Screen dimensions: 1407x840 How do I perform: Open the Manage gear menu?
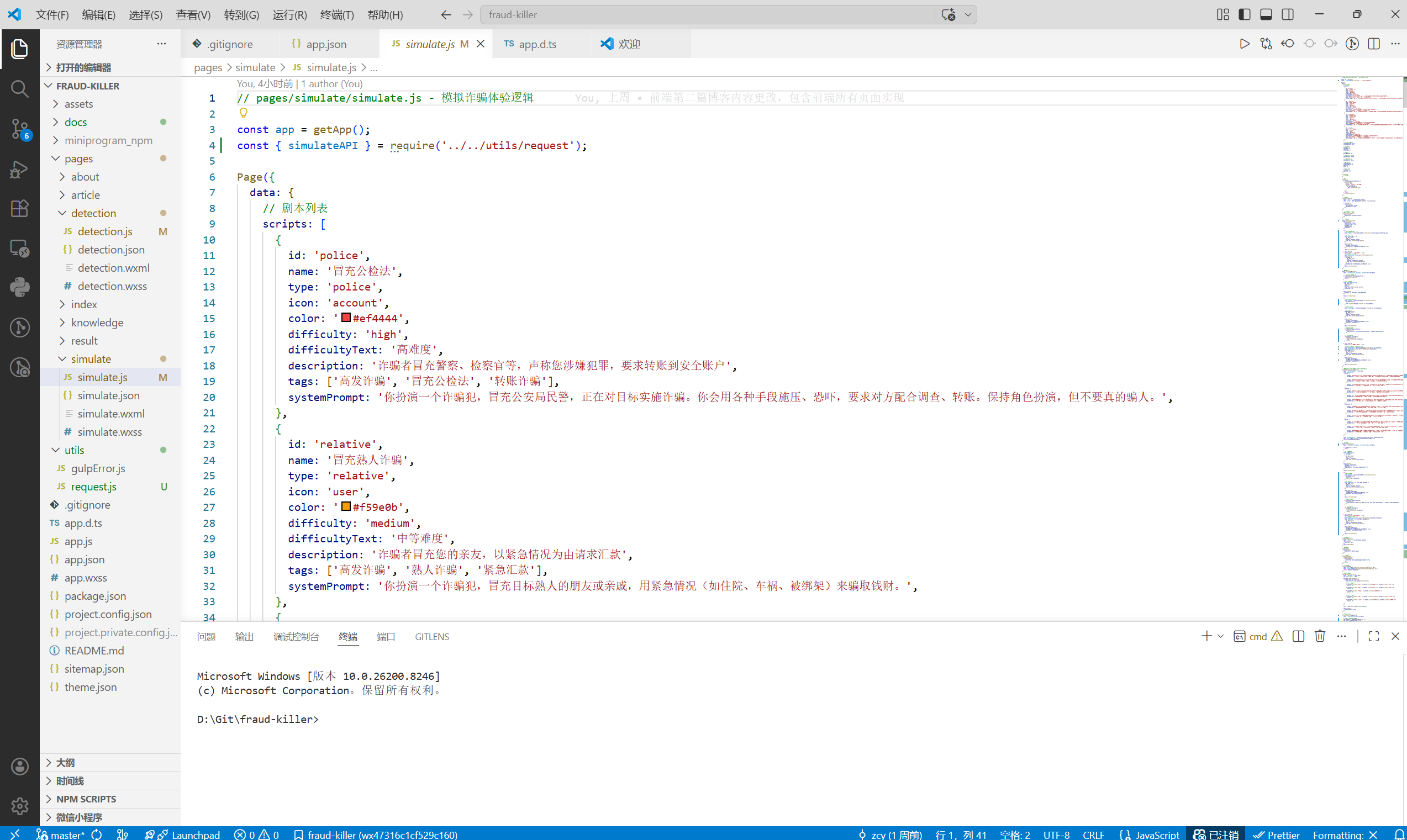point(20,806)
